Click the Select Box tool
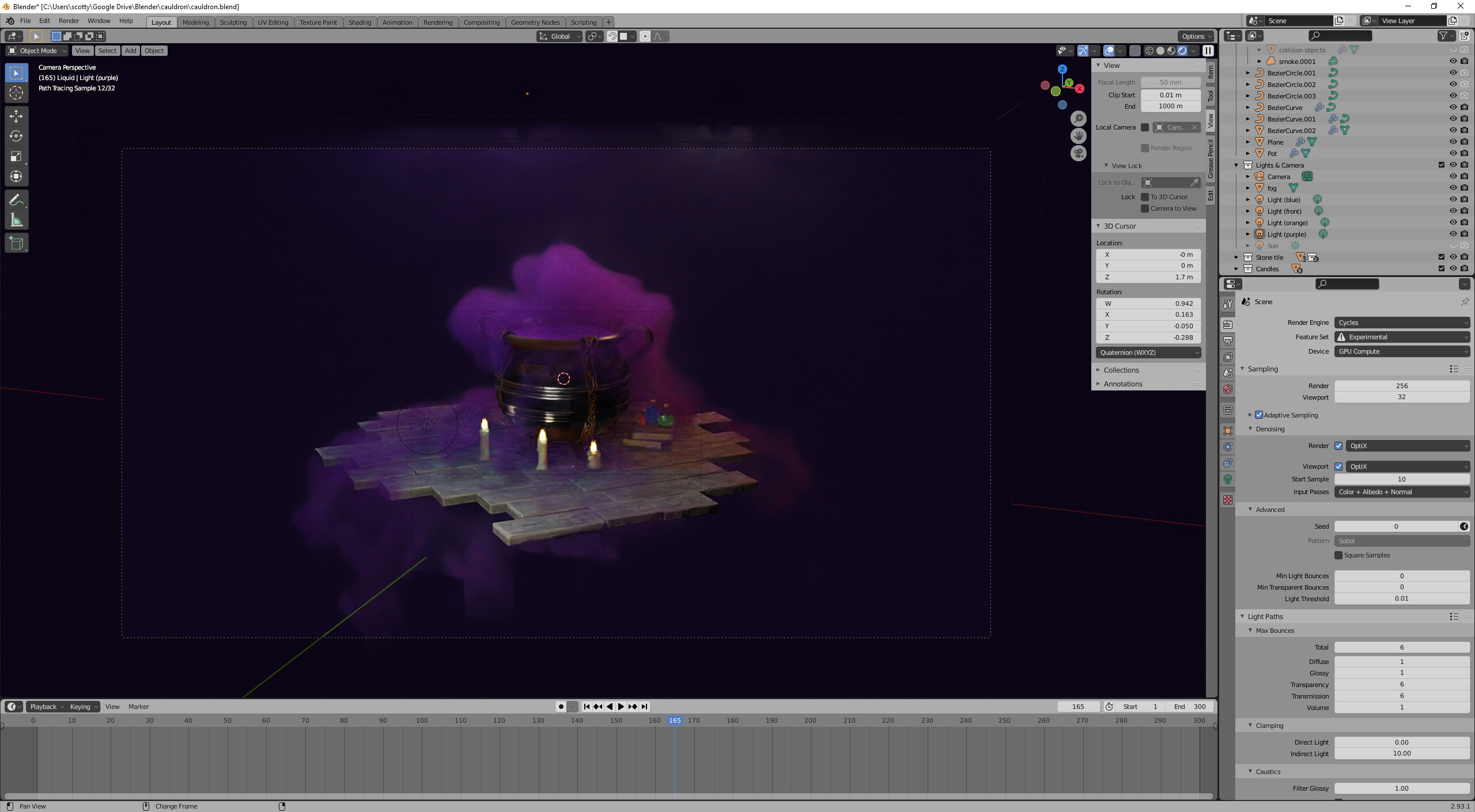The width and height of the screenshot is (1475, 812). (x=16, y=73)
